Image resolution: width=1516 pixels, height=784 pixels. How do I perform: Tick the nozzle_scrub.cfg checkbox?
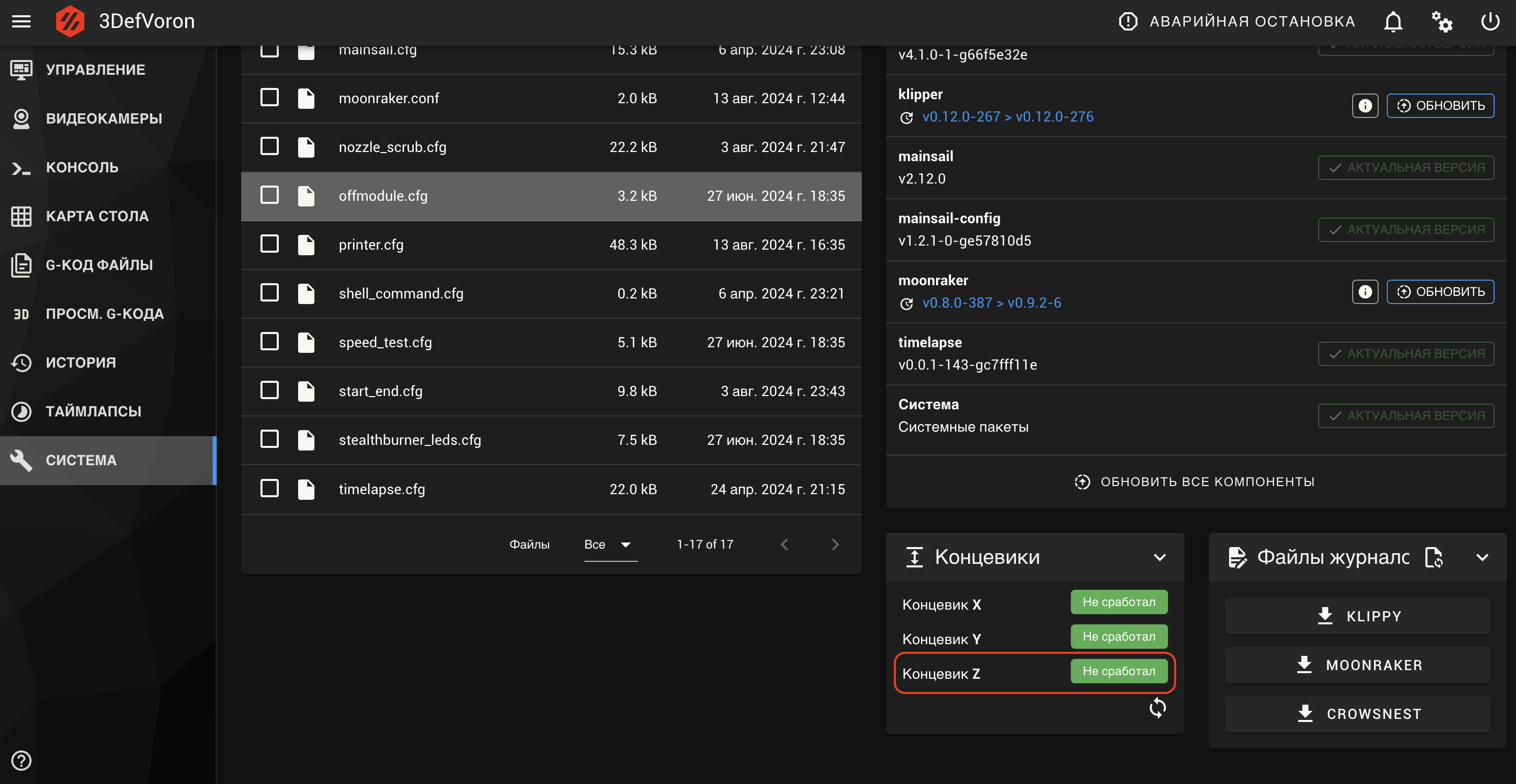(x=270, y=146)
